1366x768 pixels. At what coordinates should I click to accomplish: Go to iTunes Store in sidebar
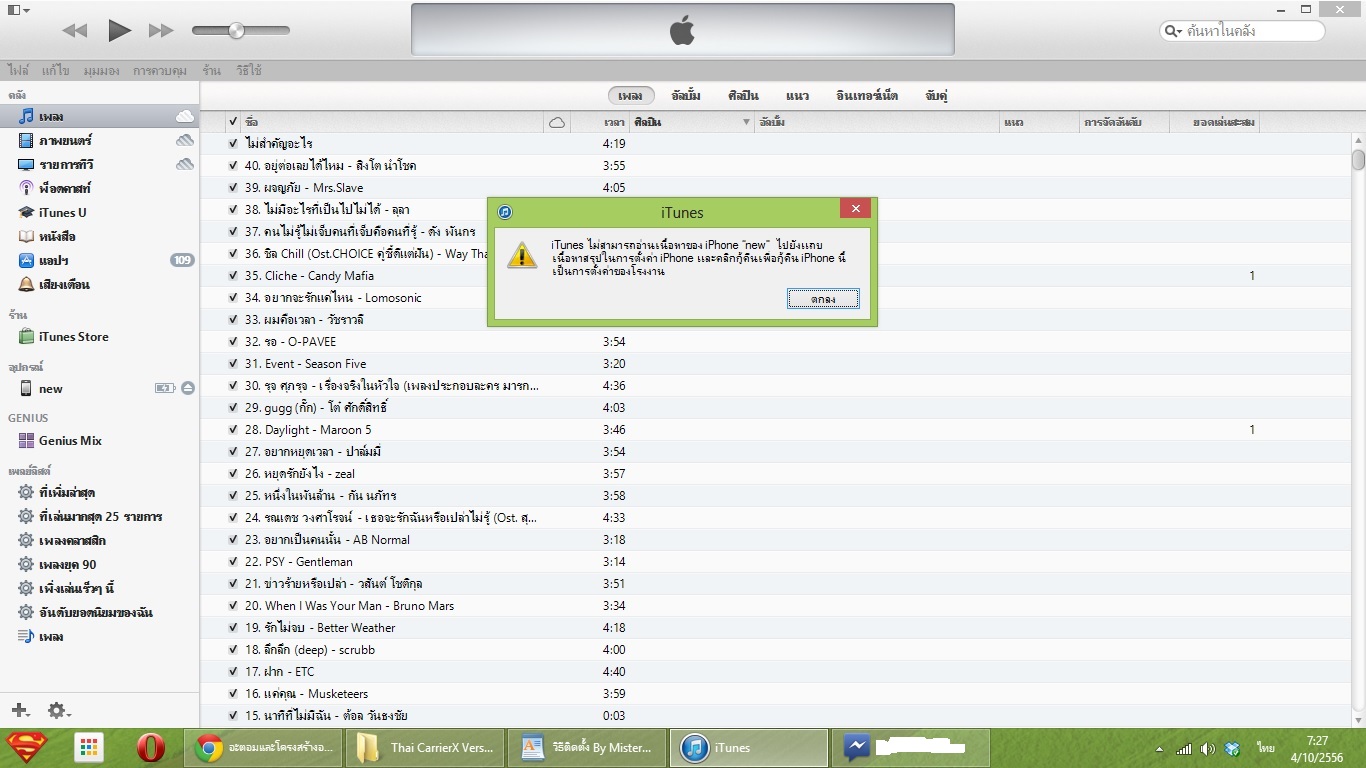point(73,336)
